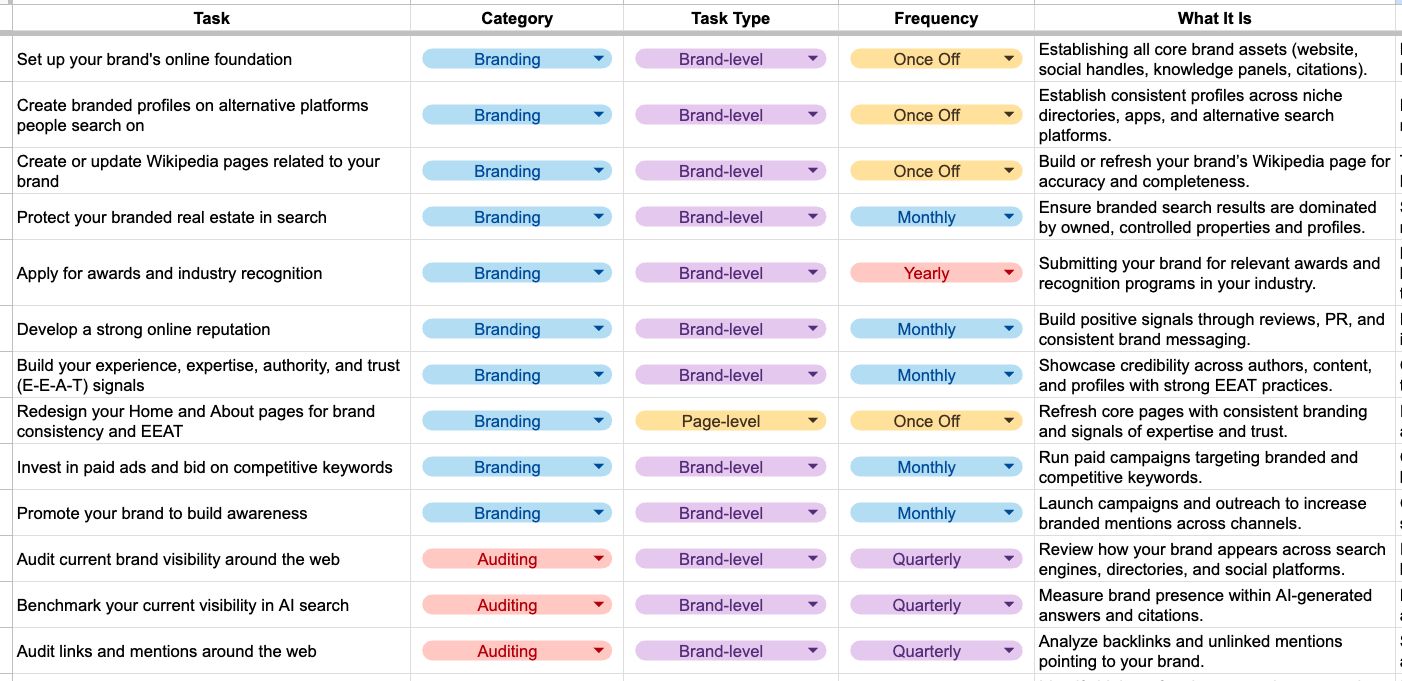Open Once Off dropdown for Wikedia pages row
Screen dimensions: 1402x681
[1009, 171]
